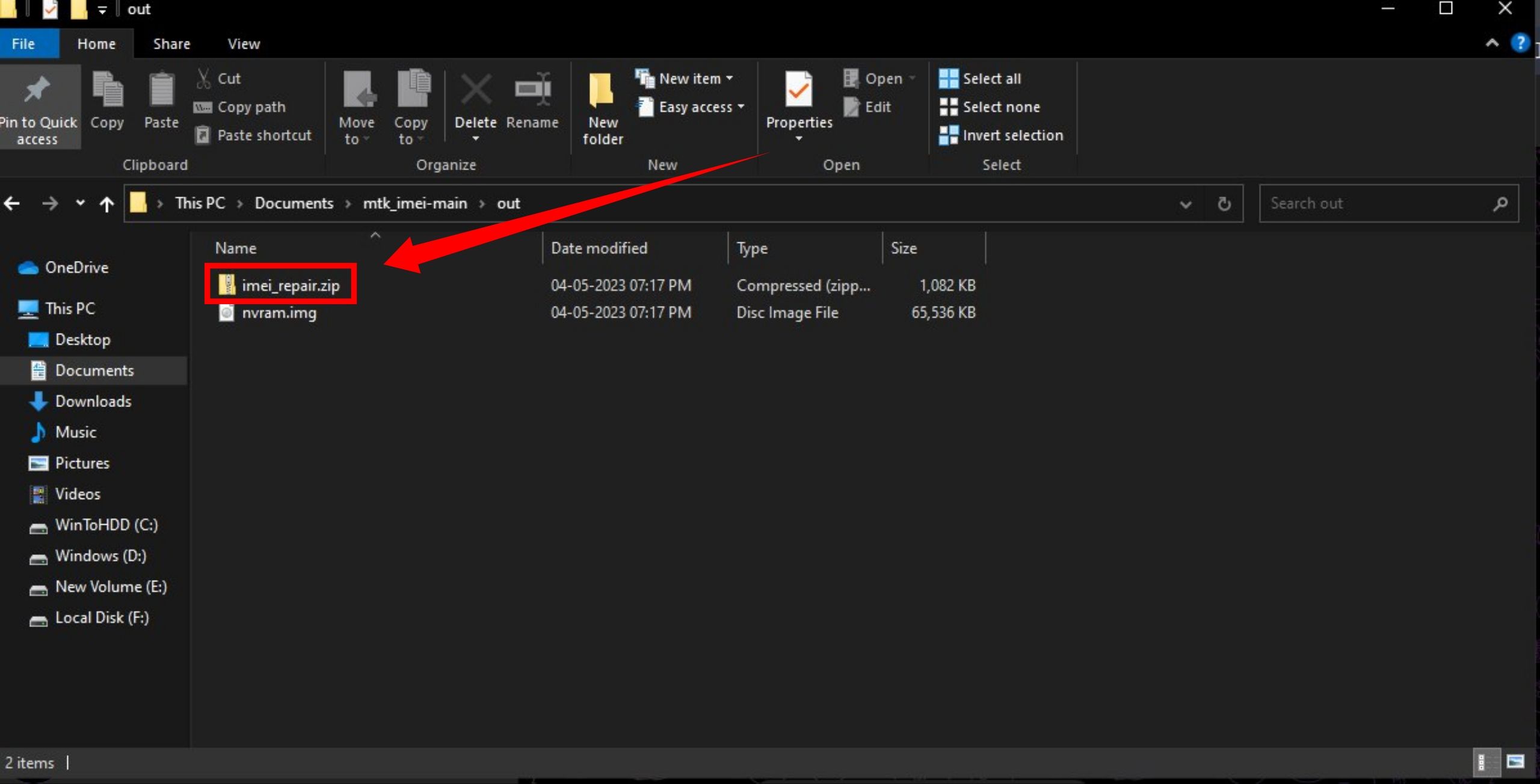Go up one directory level
1540x784 pixels.
[106, 204]
